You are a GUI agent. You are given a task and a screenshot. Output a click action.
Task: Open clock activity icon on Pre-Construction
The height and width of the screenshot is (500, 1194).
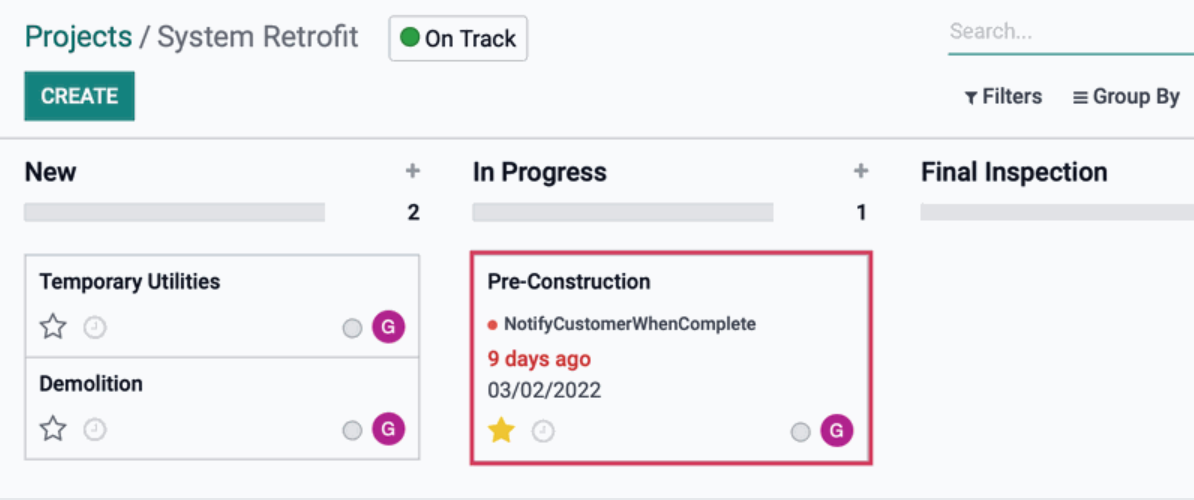pos(543,432)
